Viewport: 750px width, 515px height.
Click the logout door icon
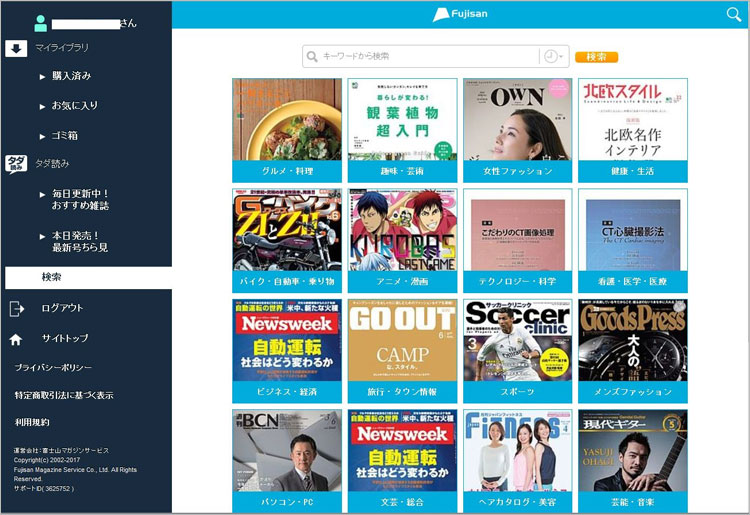coord(16,309)
